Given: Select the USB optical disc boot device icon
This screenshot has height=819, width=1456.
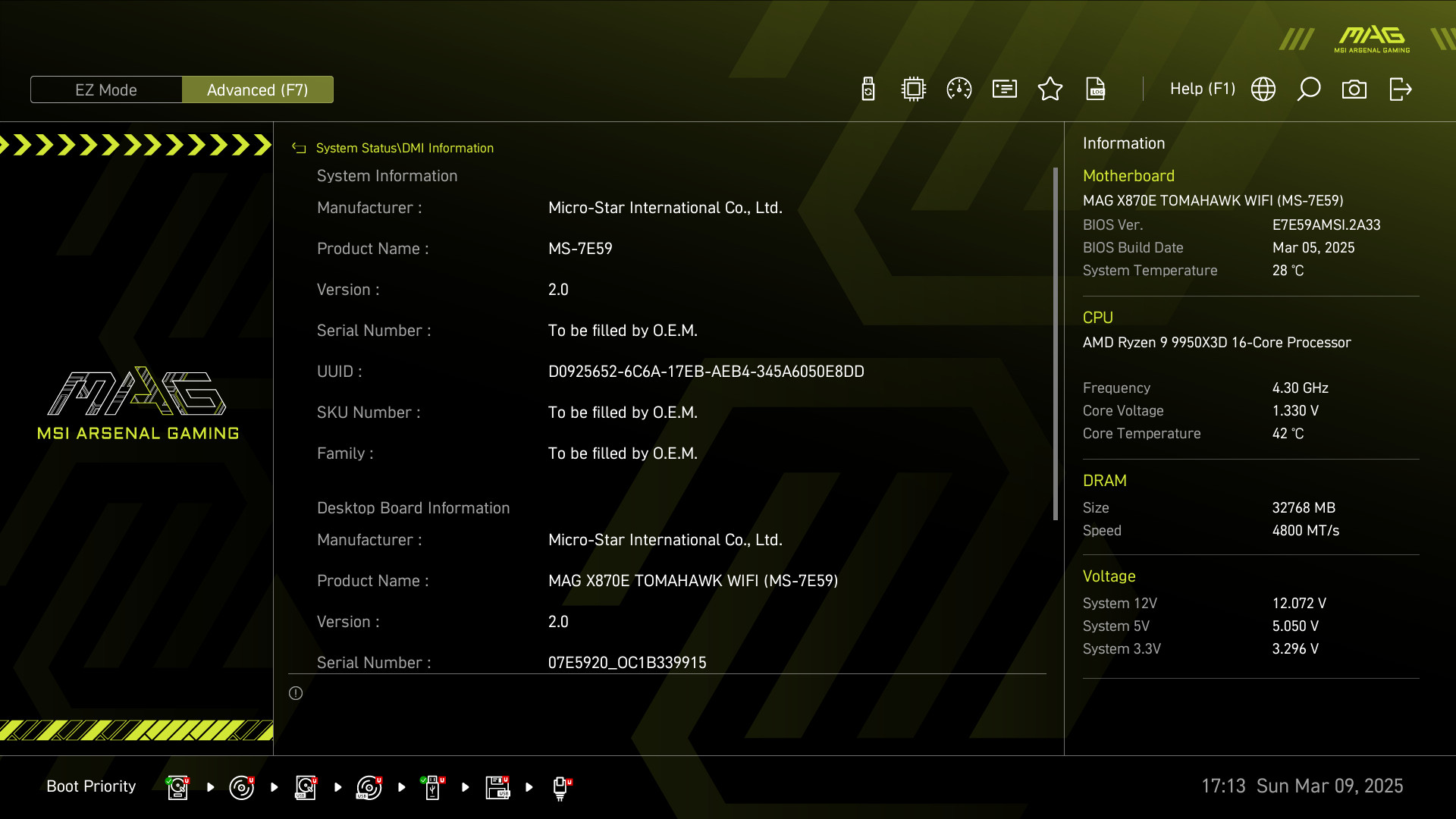Looking at the screenshot, I should pos(369,787).
